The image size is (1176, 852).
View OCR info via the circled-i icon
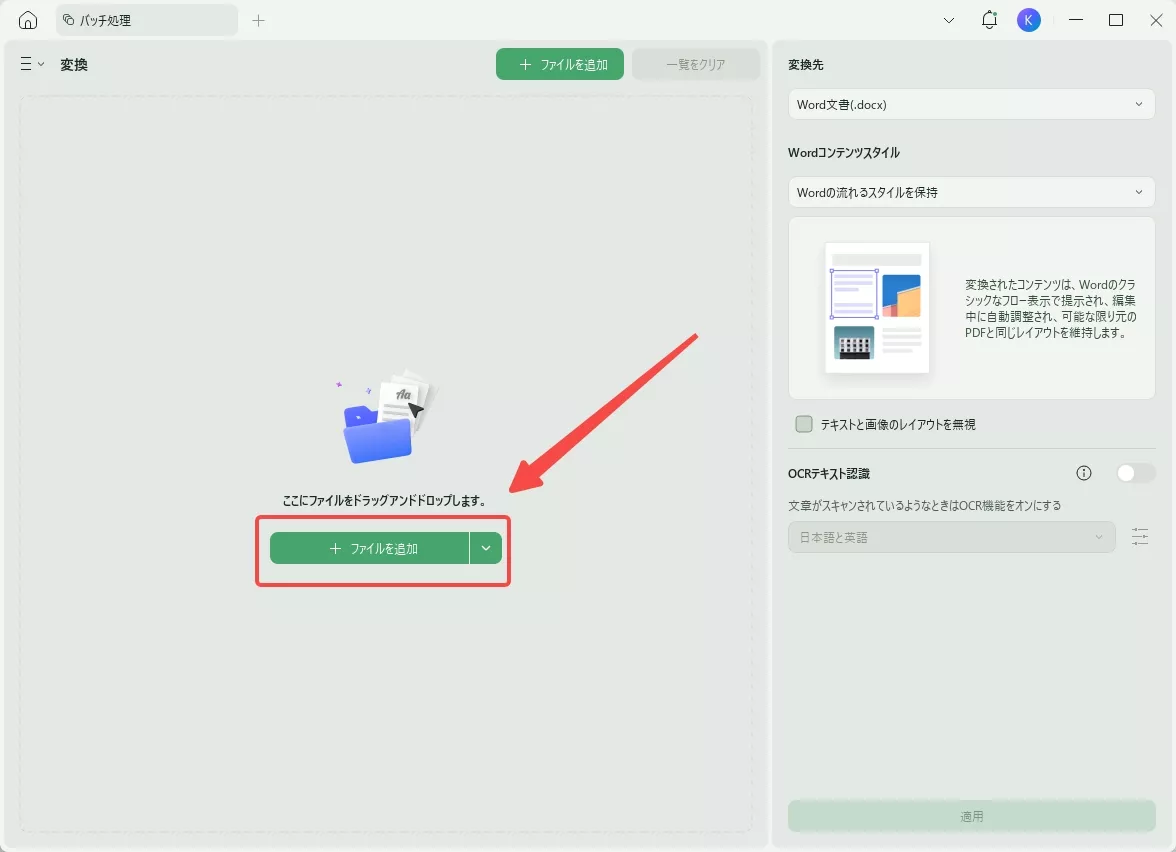coord(1083,473)
